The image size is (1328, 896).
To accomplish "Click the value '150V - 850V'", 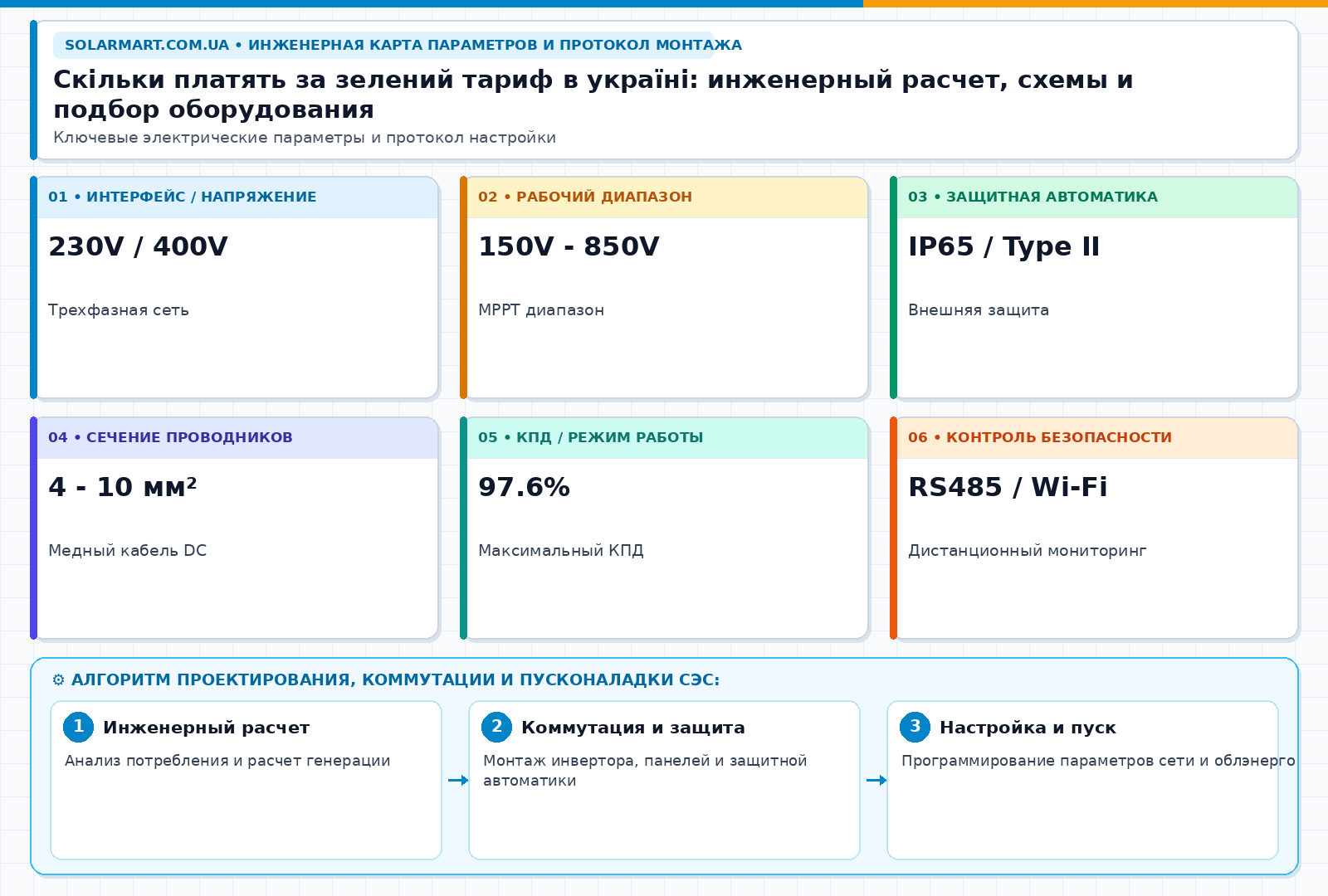I will point(569,246).
